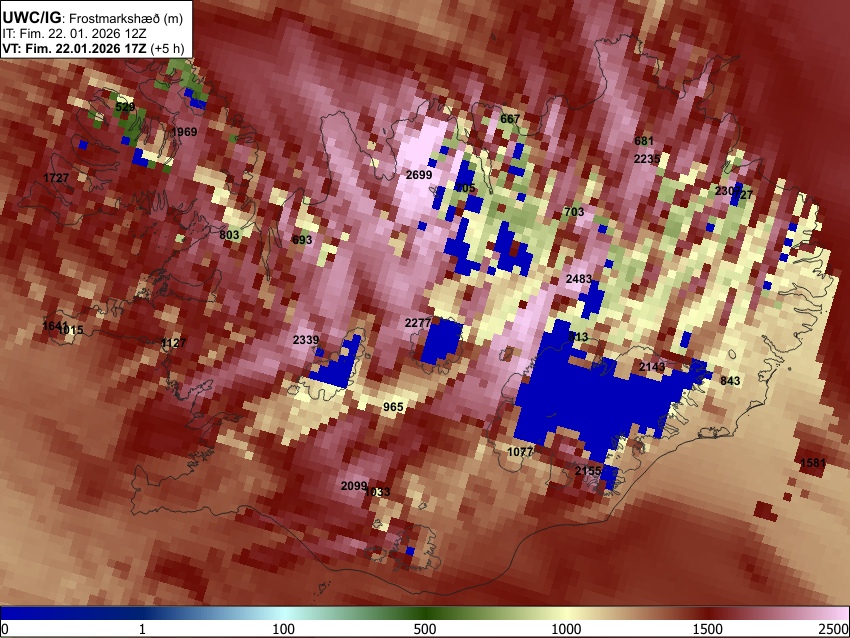Click the "(+5 h)" forecast offset text
The width and height of the screenshot is (850, 638).
168,48
